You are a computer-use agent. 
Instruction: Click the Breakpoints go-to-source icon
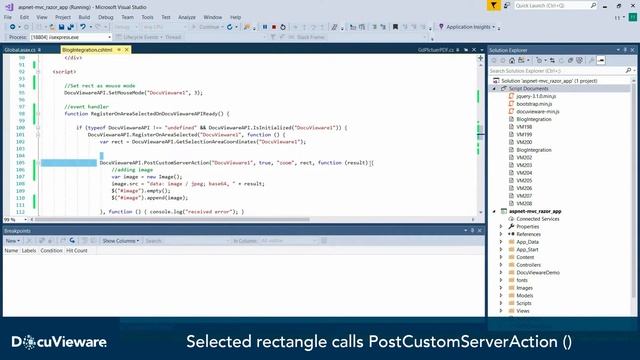(x=72, y=241)
